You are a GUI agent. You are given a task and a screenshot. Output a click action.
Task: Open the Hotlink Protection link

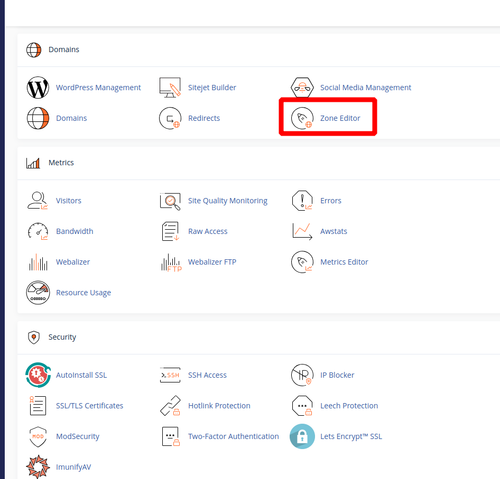tap(219, 406)
